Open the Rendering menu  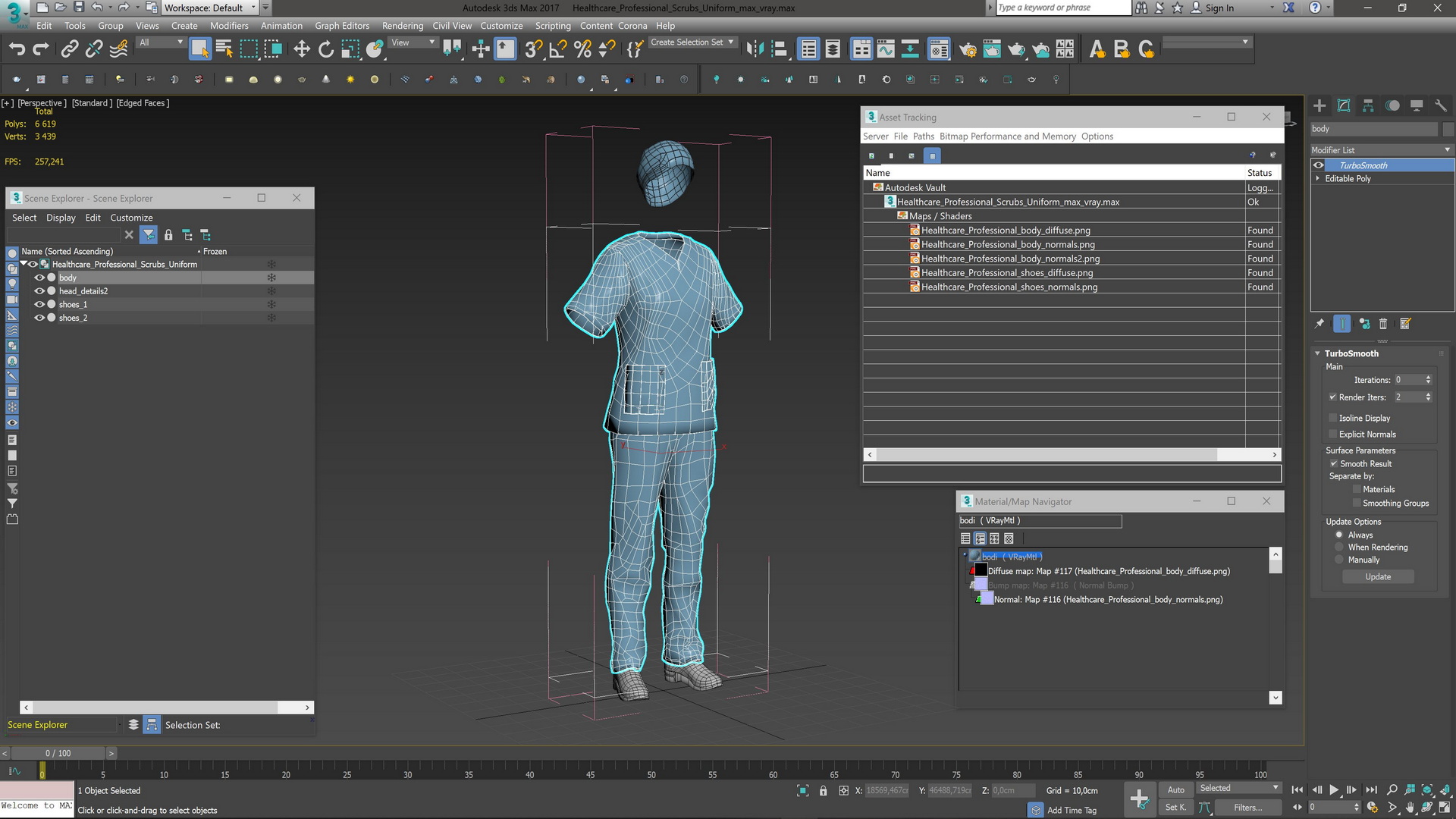tap(403, 26)
